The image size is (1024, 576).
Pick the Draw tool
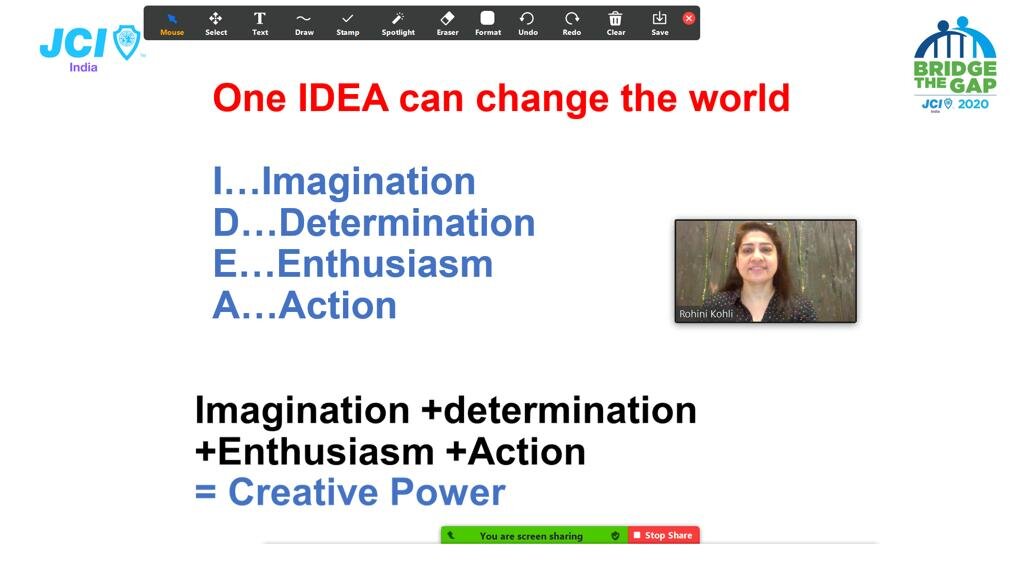304,24
